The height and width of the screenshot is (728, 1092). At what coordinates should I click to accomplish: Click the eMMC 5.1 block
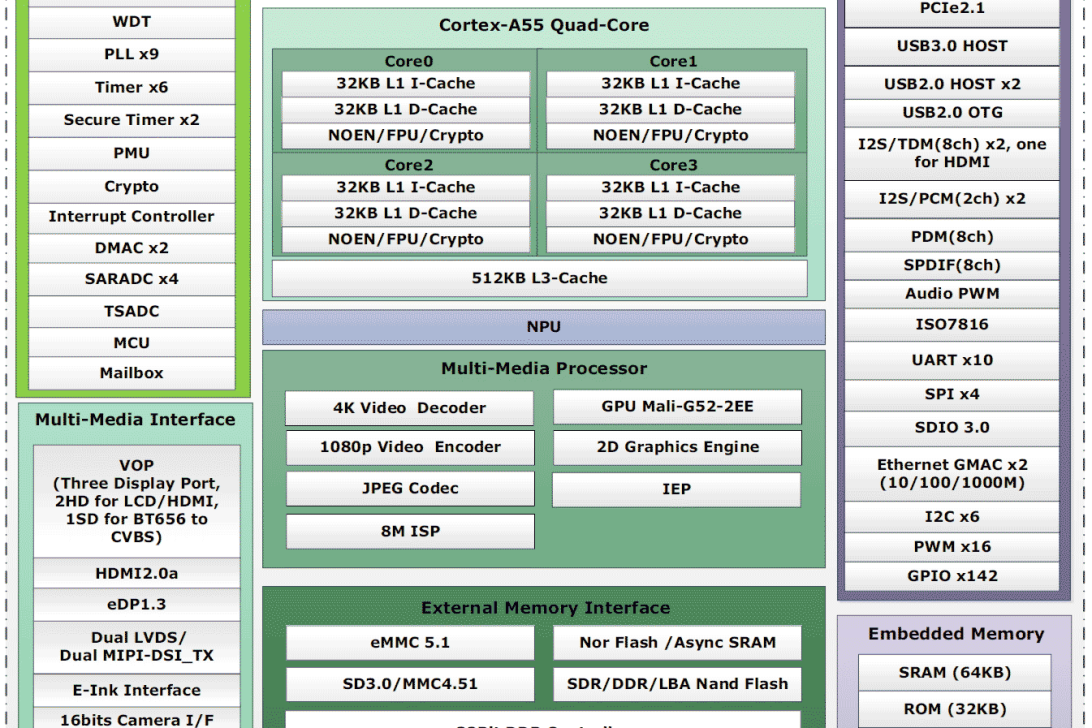(409, 643)
